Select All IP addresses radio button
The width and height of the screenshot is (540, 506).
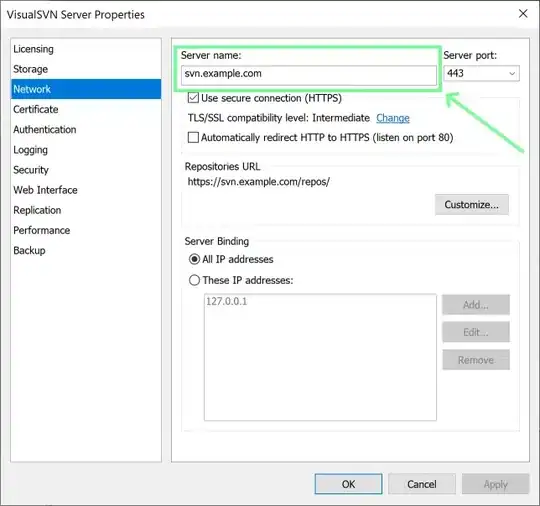pos(195,259)
